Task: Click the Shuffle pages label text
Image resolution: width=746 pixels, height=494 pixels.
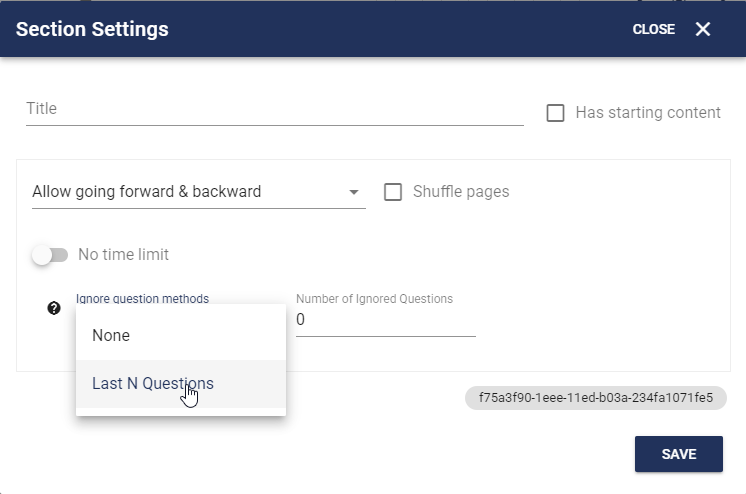Action: point(461,192)
